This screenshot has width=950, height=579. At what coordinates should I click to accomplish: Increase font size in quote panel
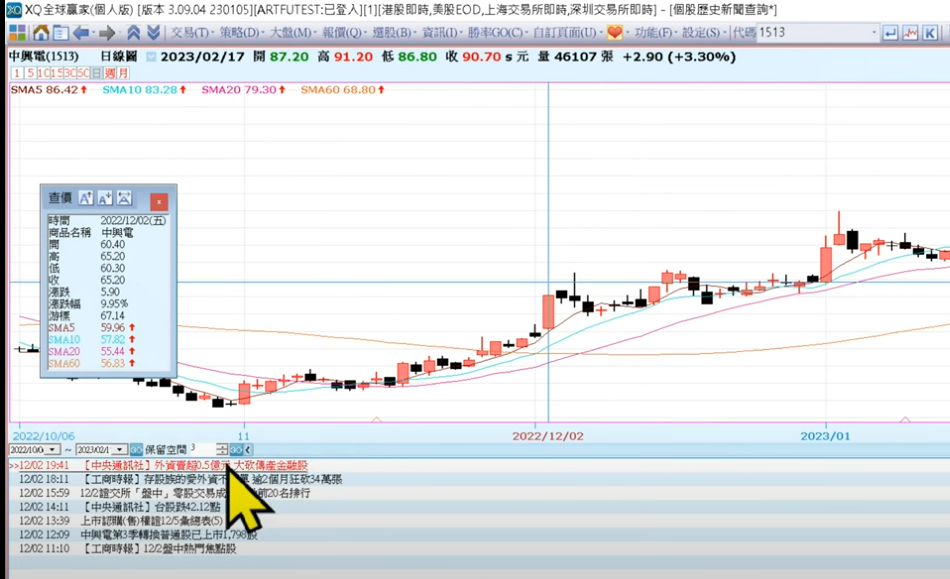(86, 198)
